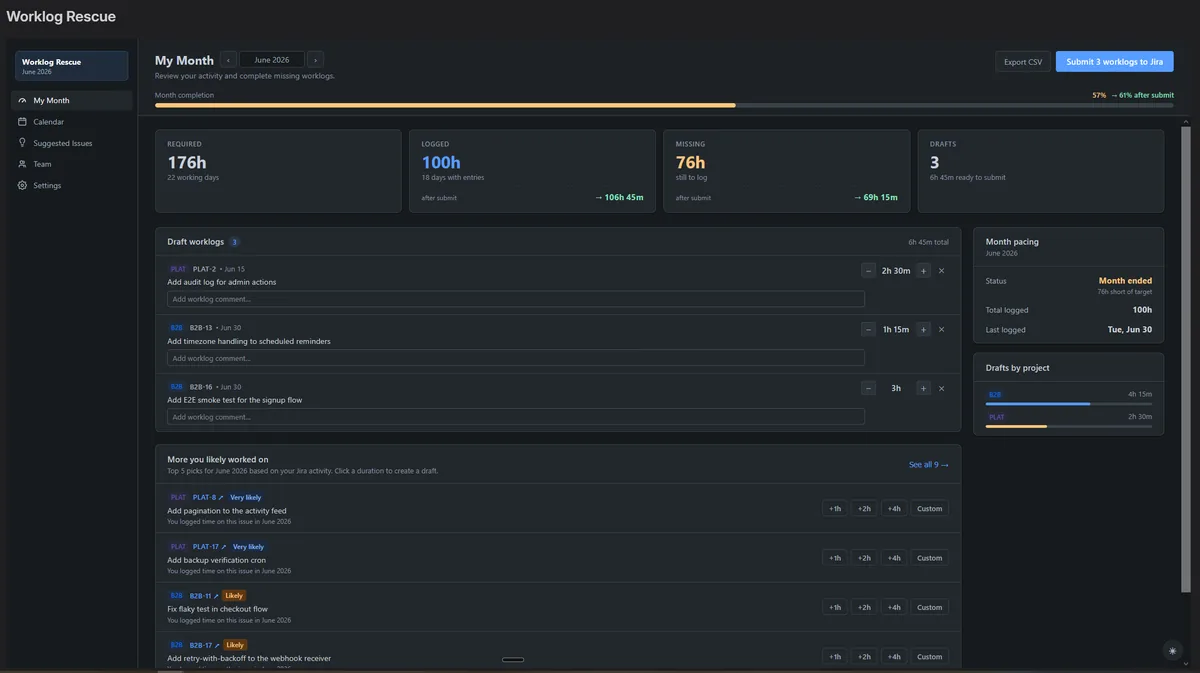Select Calendar in sidebar

(x=72, y=122)
